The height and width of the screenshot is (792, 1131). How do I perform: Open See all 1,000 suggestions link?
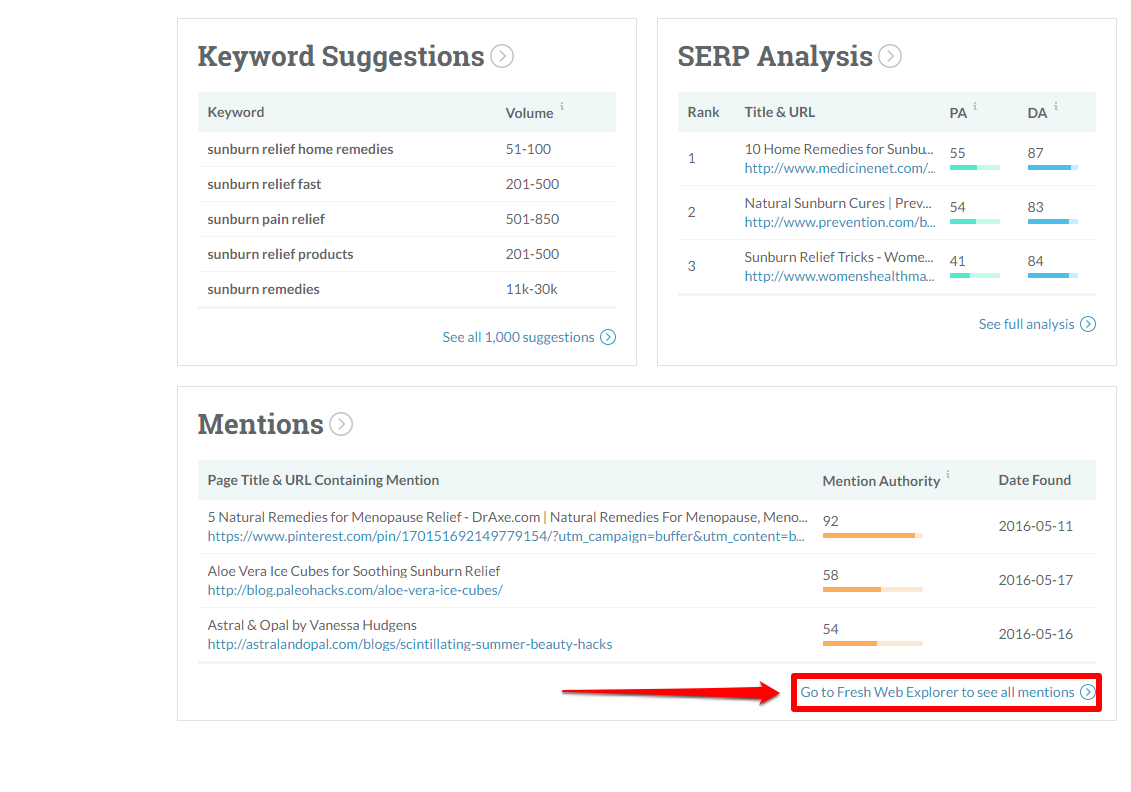[518, 337]
